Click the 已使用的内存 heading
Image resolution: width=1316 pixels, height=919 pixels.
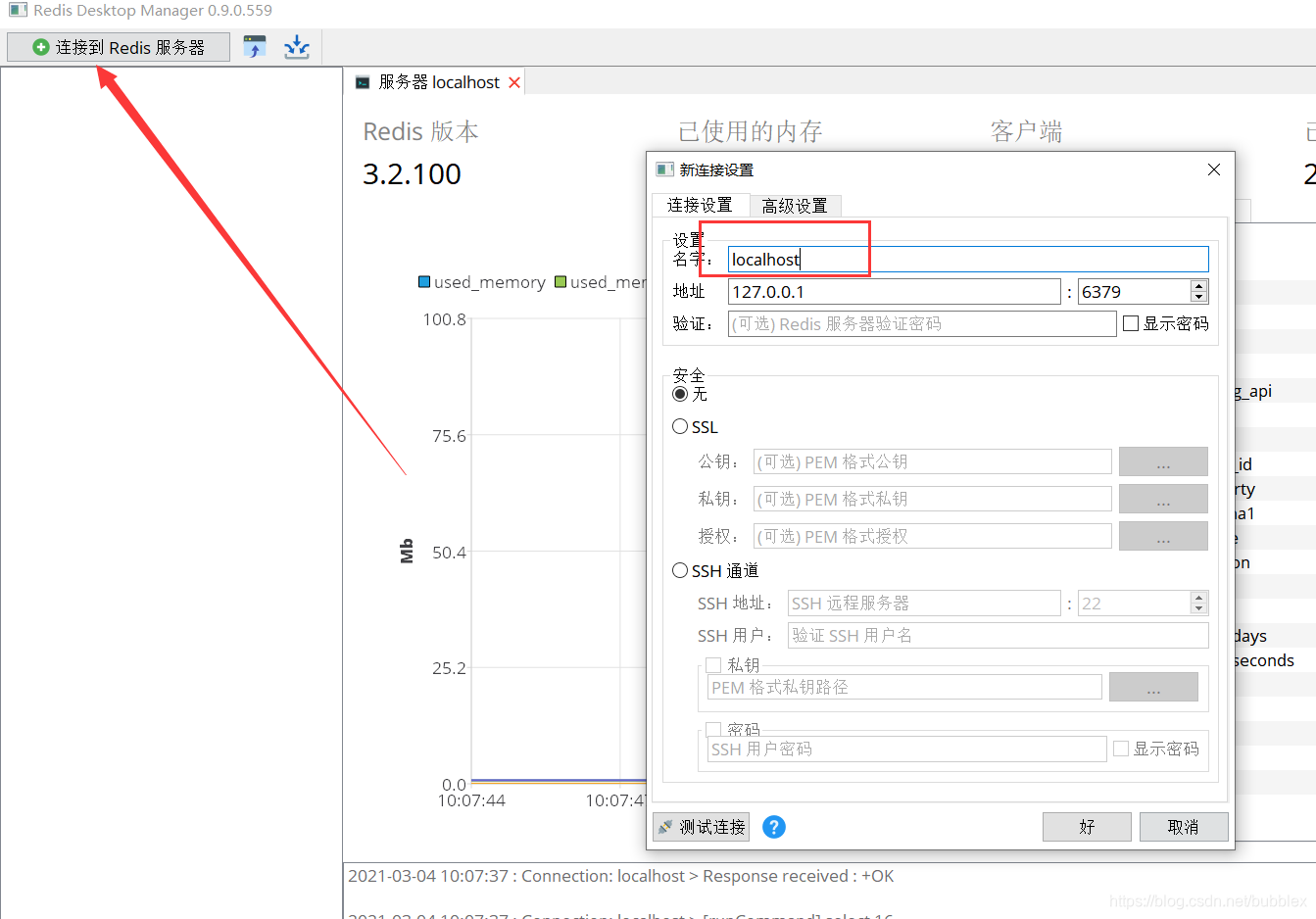coord(751,131)
